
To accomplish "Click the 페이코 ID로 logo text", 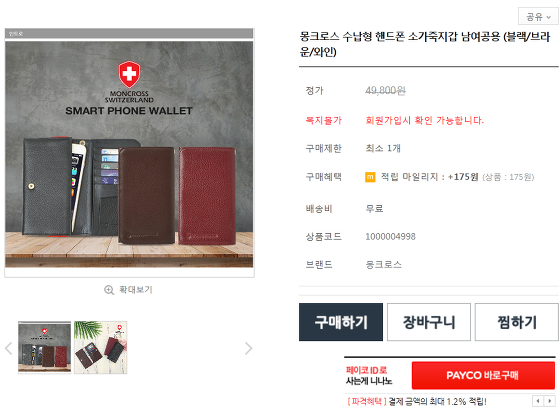I will pos(366,370).
